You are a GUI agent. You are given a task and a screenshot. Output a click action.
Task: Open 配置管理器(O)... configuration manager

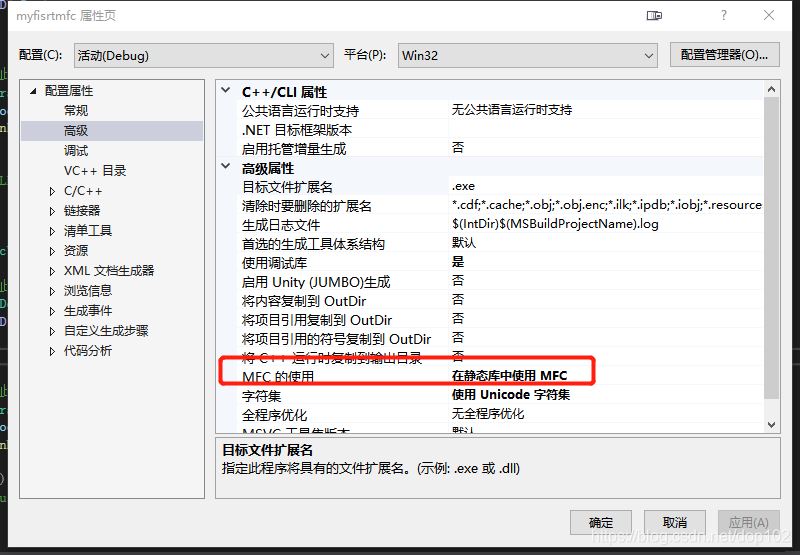coord(724,55)
